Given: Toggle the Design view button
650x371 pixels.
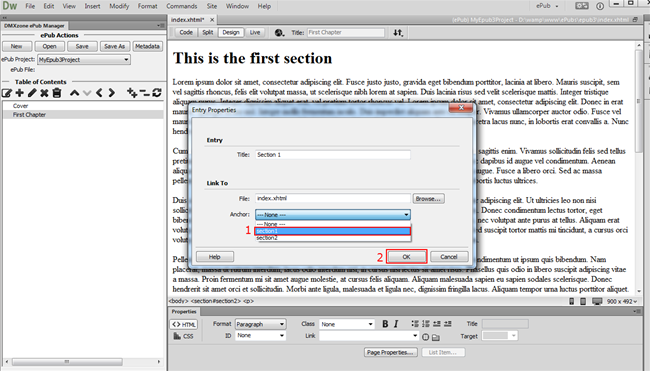Looking at the screenshot, I should [x=231, y=32].
